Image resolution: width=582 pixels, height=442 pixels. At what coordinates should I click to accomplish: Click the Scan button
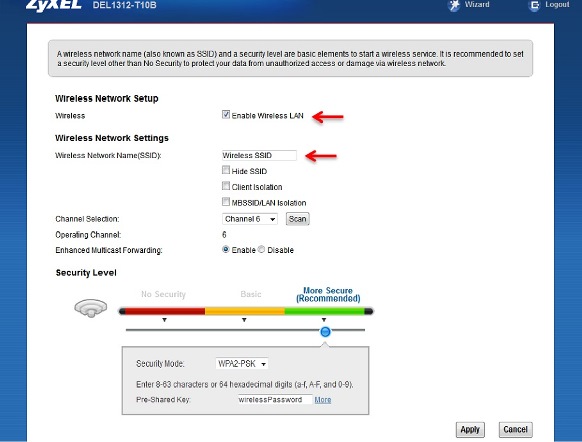coord(297,219)
